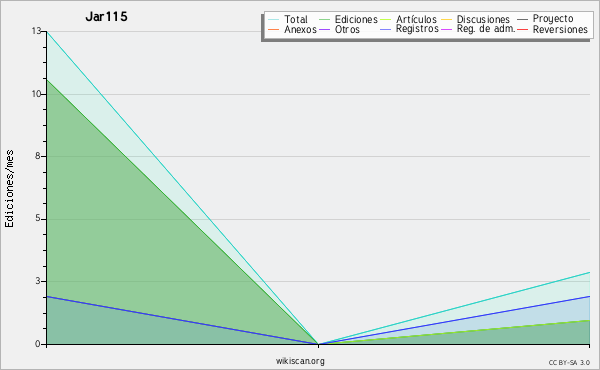Click the y-axis value 3
The width and height of the screenshot is (600, 370).
pos(38,281)
